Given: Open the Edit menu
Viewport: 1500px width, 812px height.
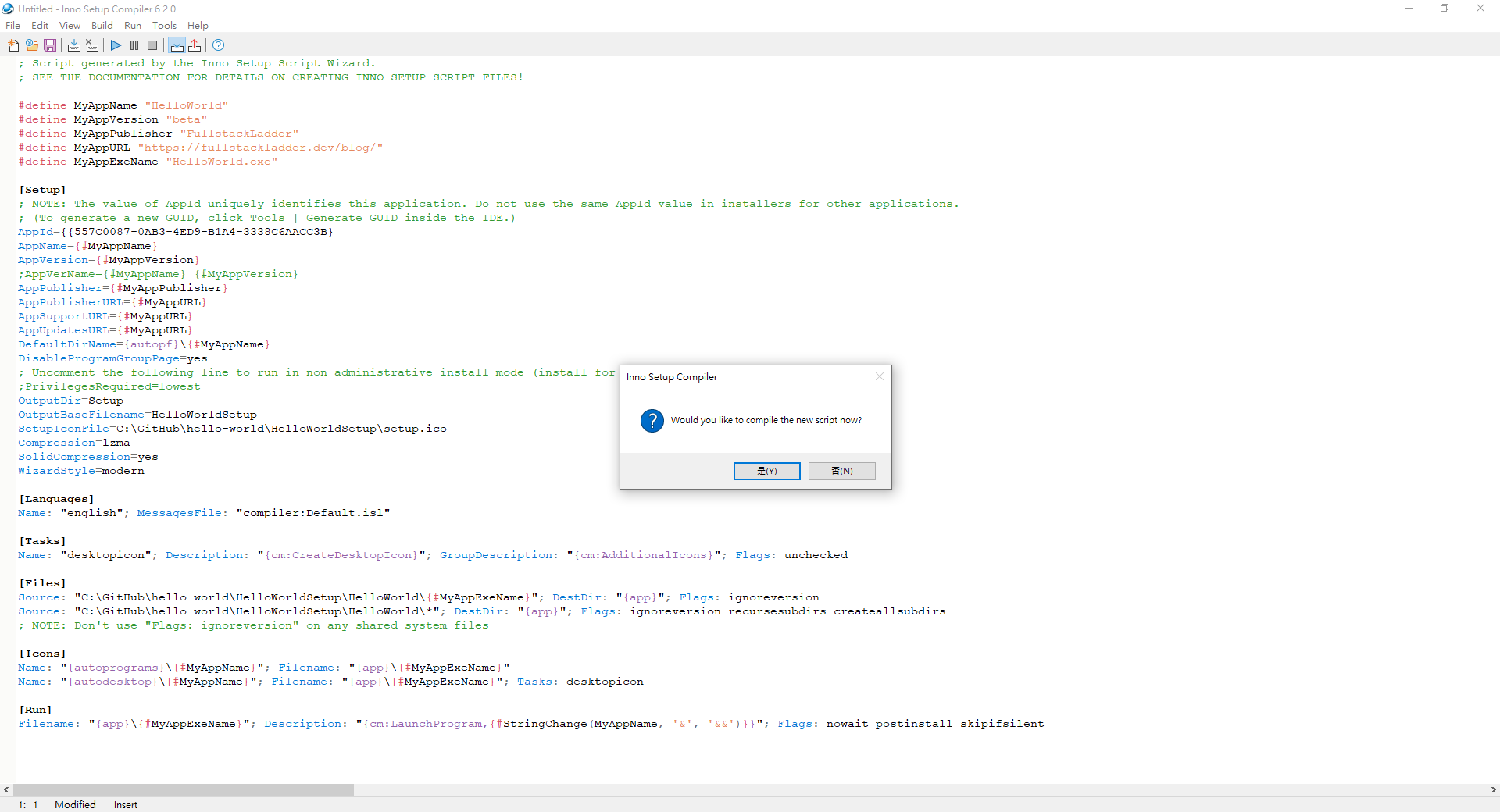Looking at the screenshot, I should pyautogui.click(x=40, y=26).
